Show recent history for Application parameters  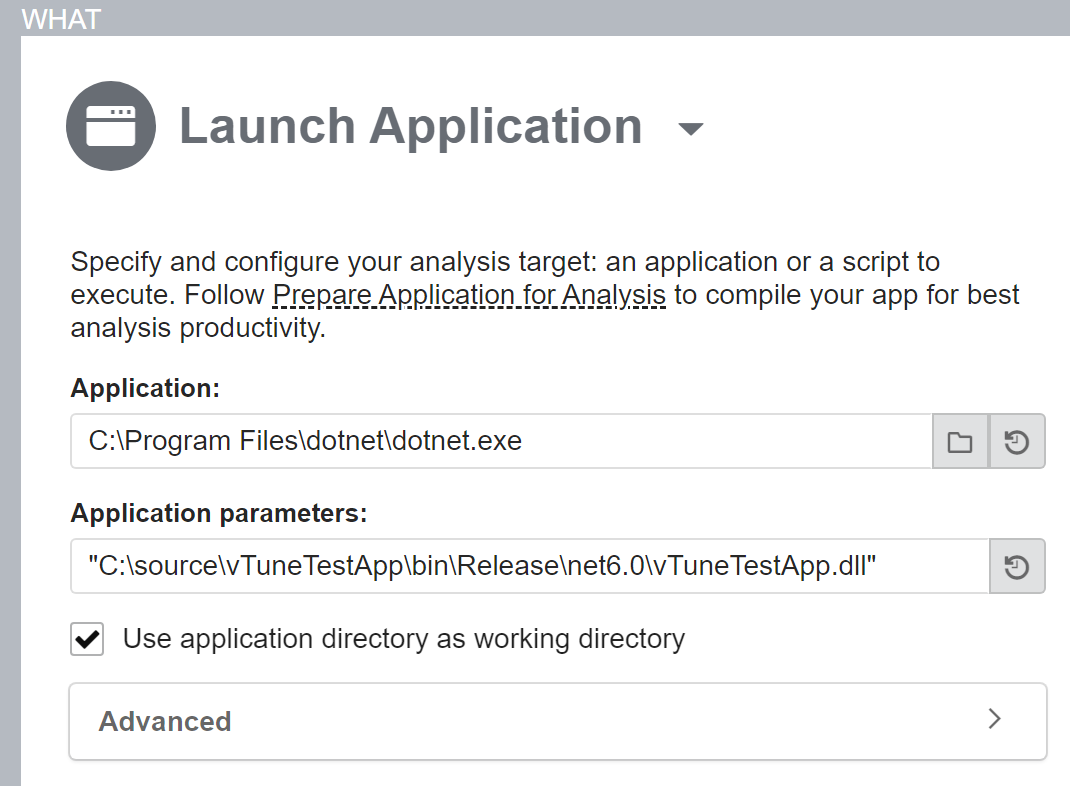pyautogui.click(x=1017, y=567)
